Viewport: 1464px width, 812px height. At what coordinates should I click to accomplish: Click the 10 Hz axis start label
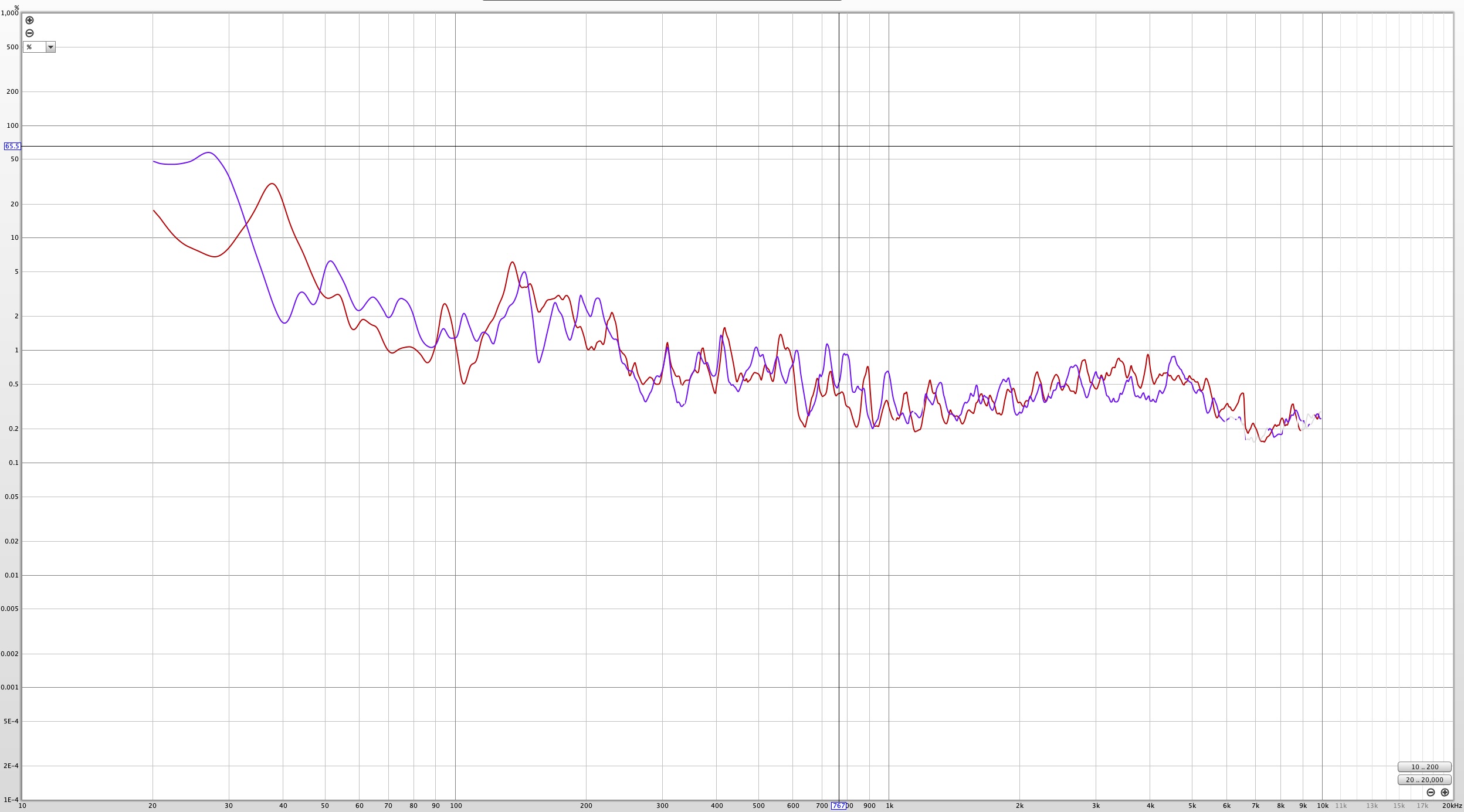coord(22,806)
